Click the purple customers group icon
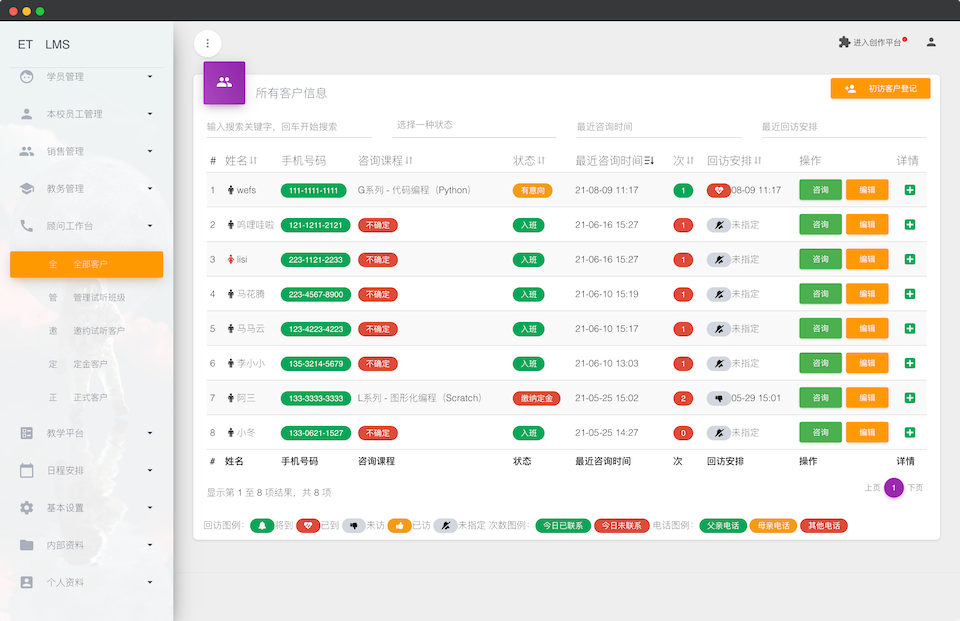 [224, 83]
